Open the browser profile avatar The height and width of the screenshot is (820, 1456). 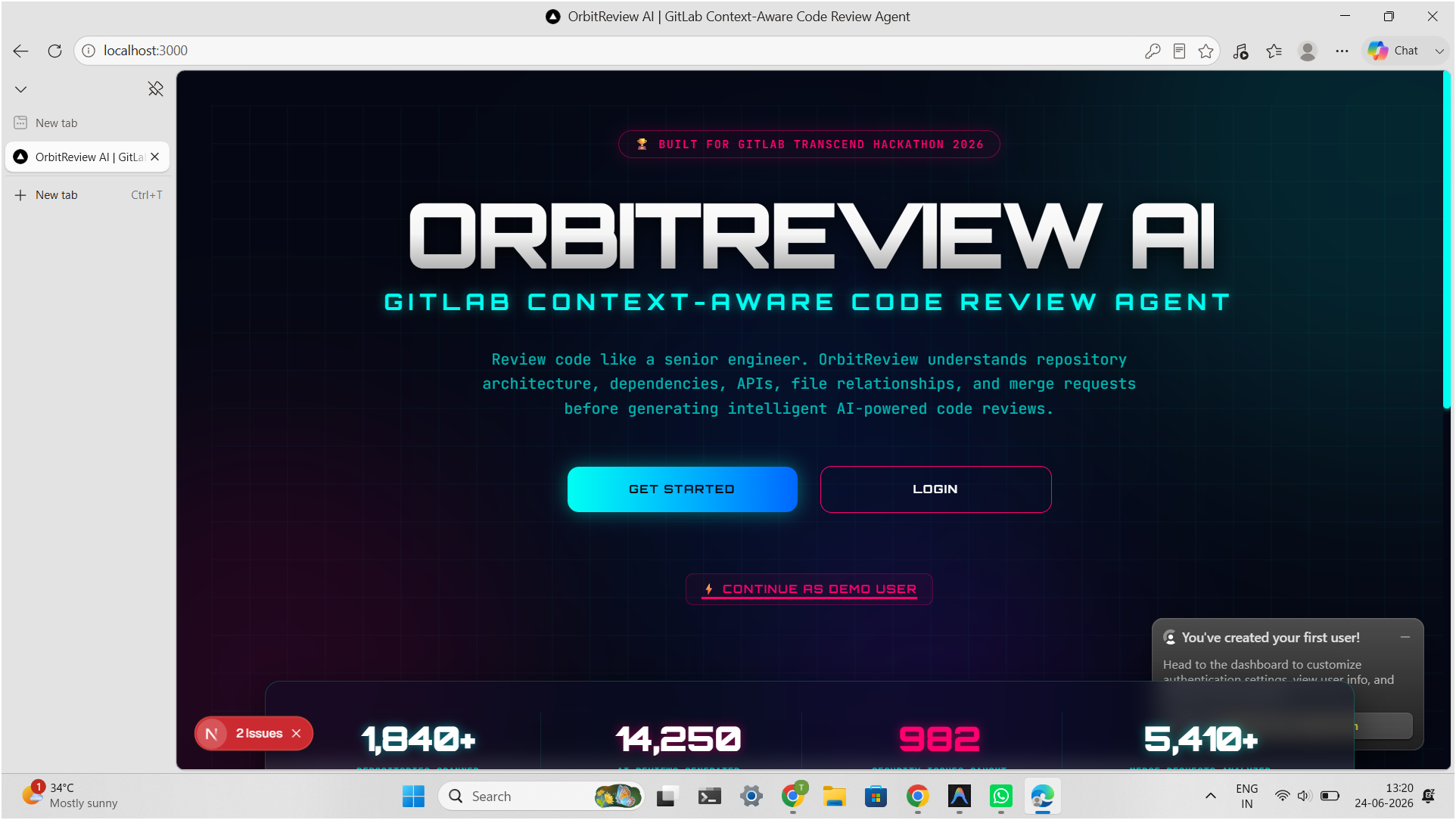[1308, 51]
